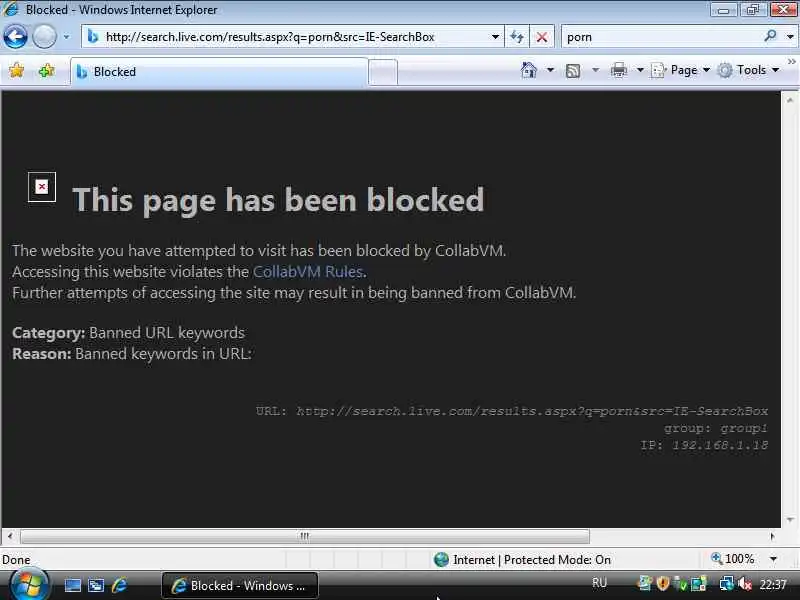Click the network connection tray icon

(727, 583)
